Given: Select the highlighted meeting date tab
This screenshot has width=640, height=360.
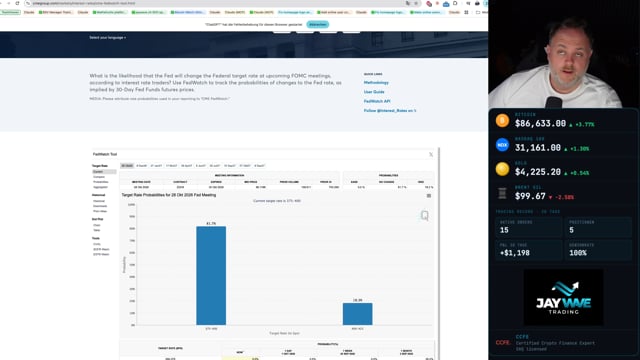Looking at the screenshot, I should [x=127, y=166].
